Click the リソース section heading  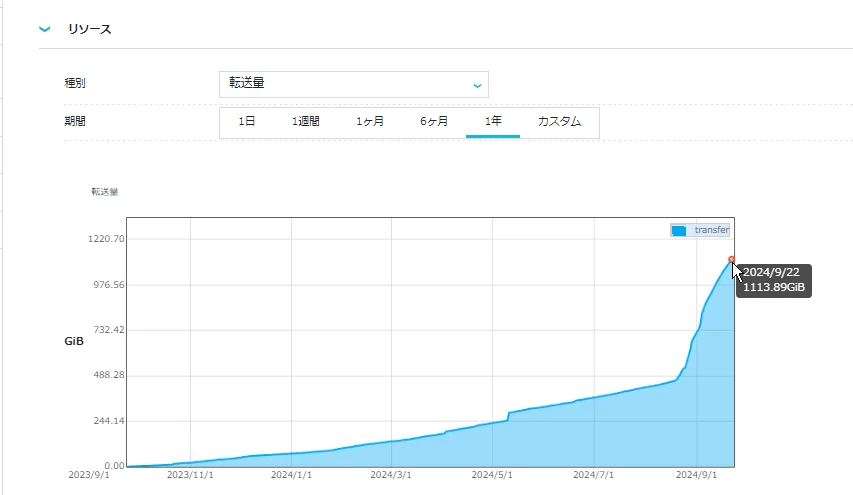(89, 30)
